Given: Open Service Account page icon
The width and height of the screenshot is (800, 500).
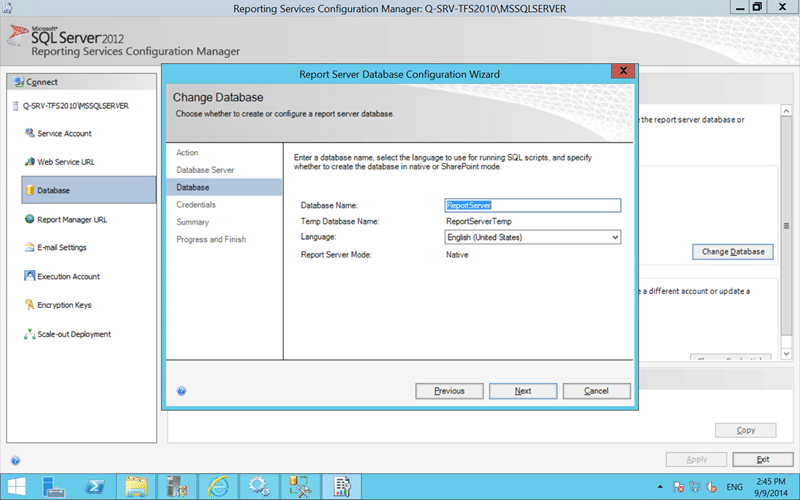Looking at the screenshot, I should click(30, 133).
